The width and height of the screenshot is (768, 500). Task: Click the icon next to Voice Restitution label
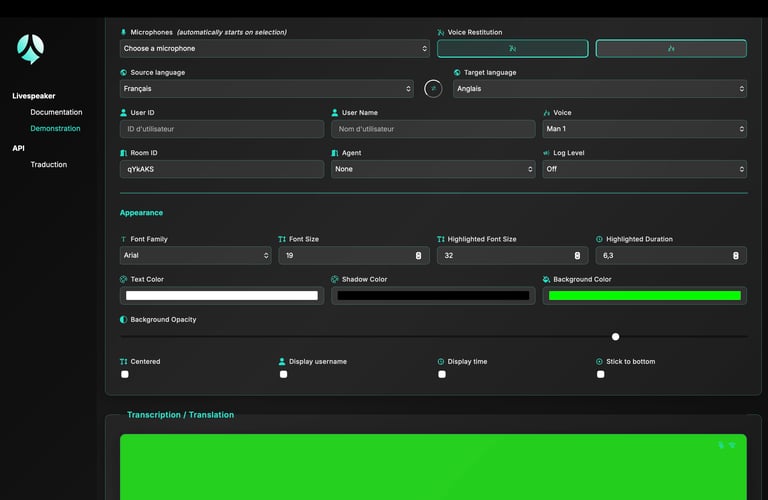441,32
